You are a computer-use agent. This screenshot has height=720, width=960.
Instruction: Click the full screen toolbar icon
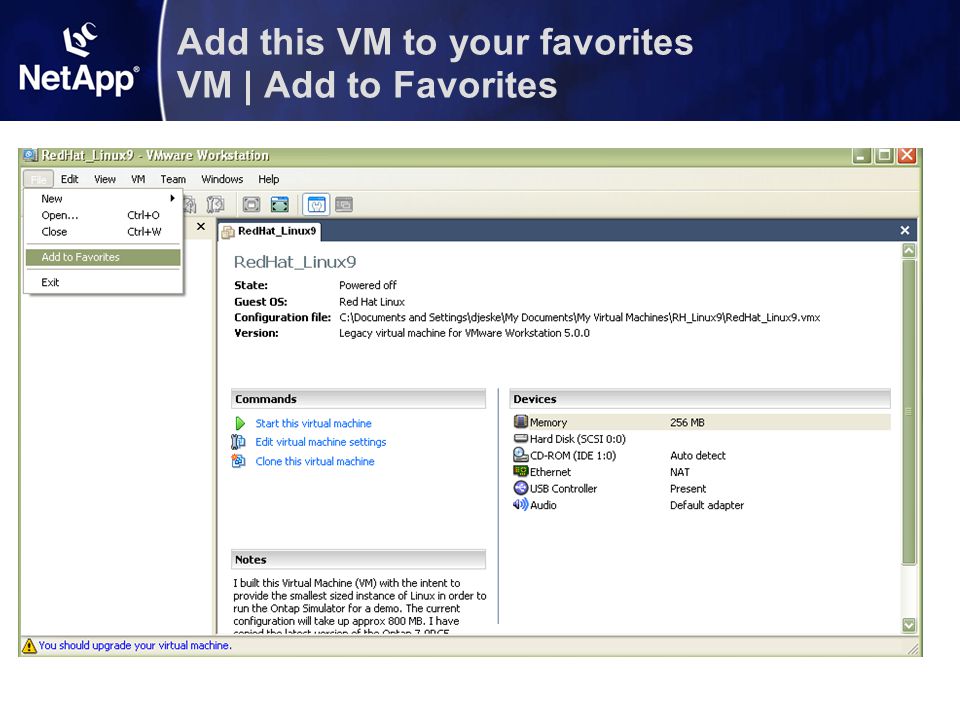click(251, 204)
